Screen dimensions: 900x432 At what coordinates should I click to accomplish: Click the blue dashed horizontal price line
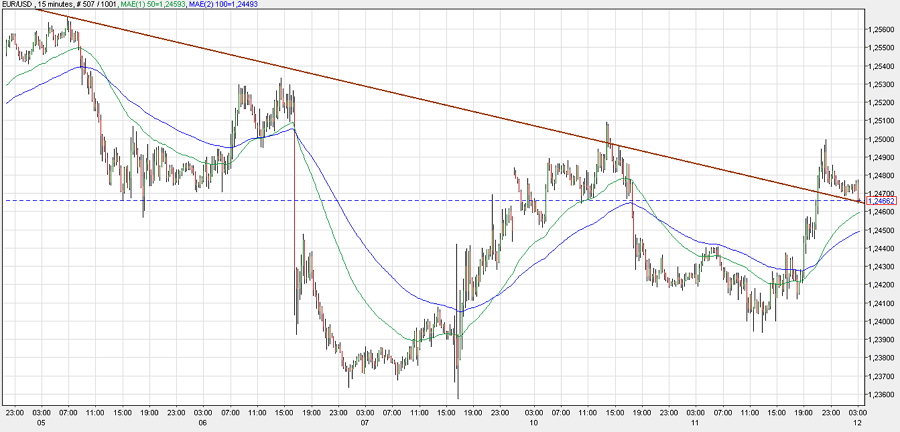[x=300, y=201]
